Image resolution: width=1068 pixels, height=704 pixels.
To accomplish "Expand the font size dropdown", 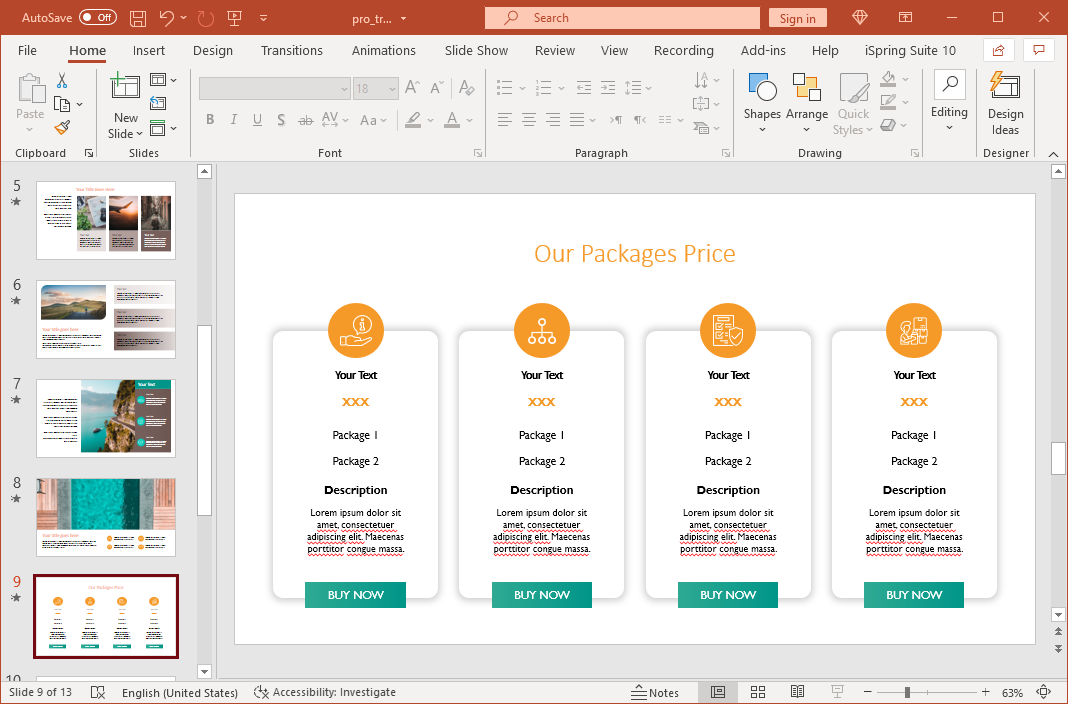I will (390, 89).
